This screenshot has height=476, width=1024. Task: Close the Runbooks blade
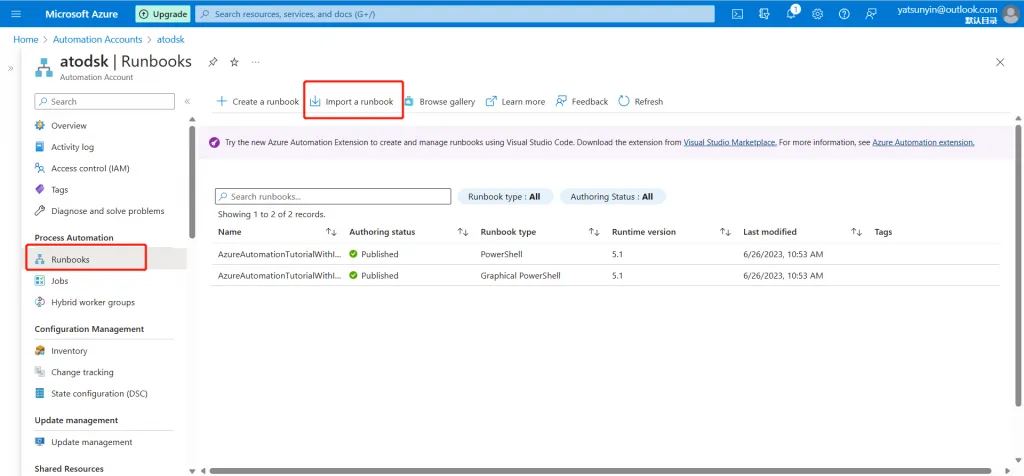pyautogui.click(x=1000, y=62)
